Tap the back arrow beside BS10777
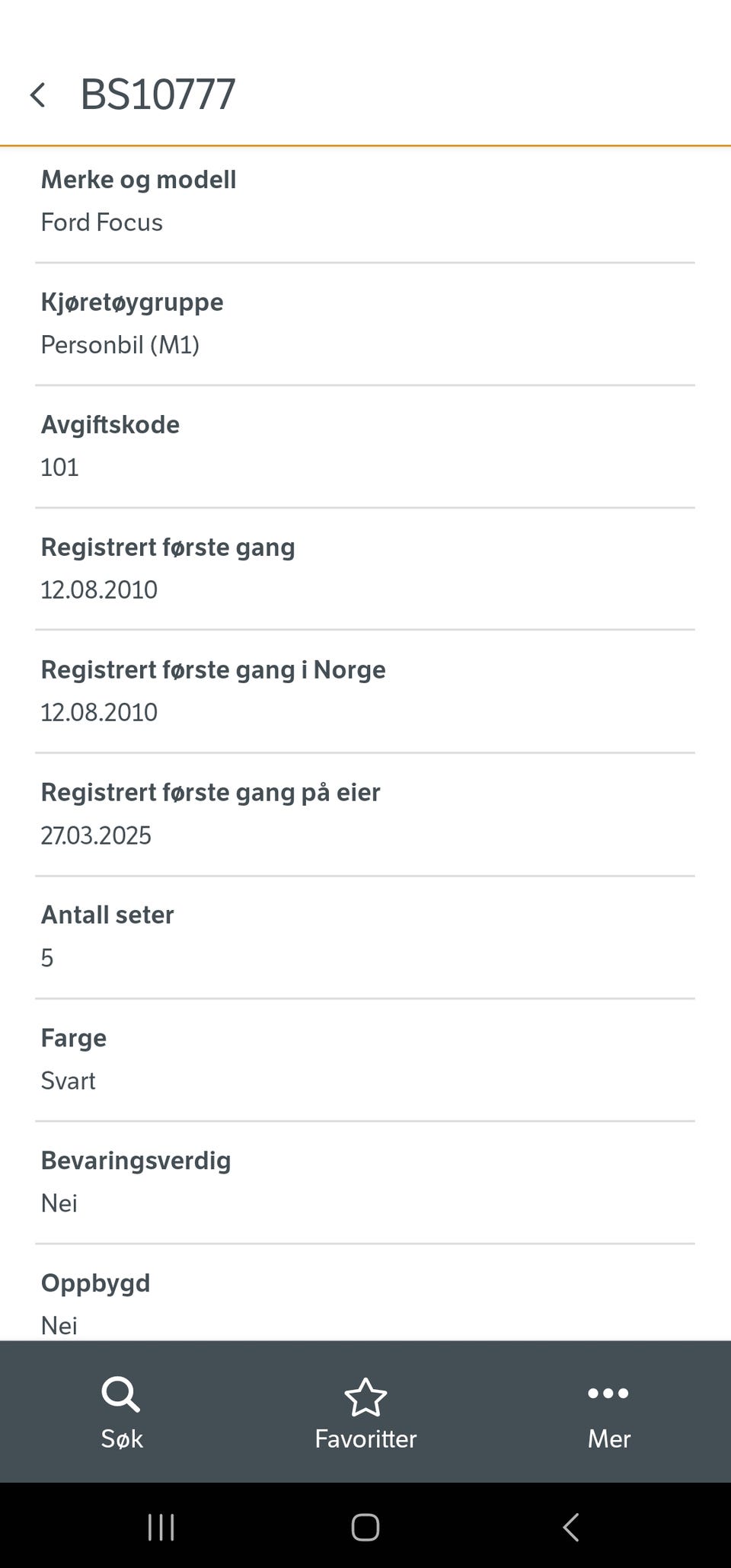This screenshot has height=1568, width=731. point(38,95)
